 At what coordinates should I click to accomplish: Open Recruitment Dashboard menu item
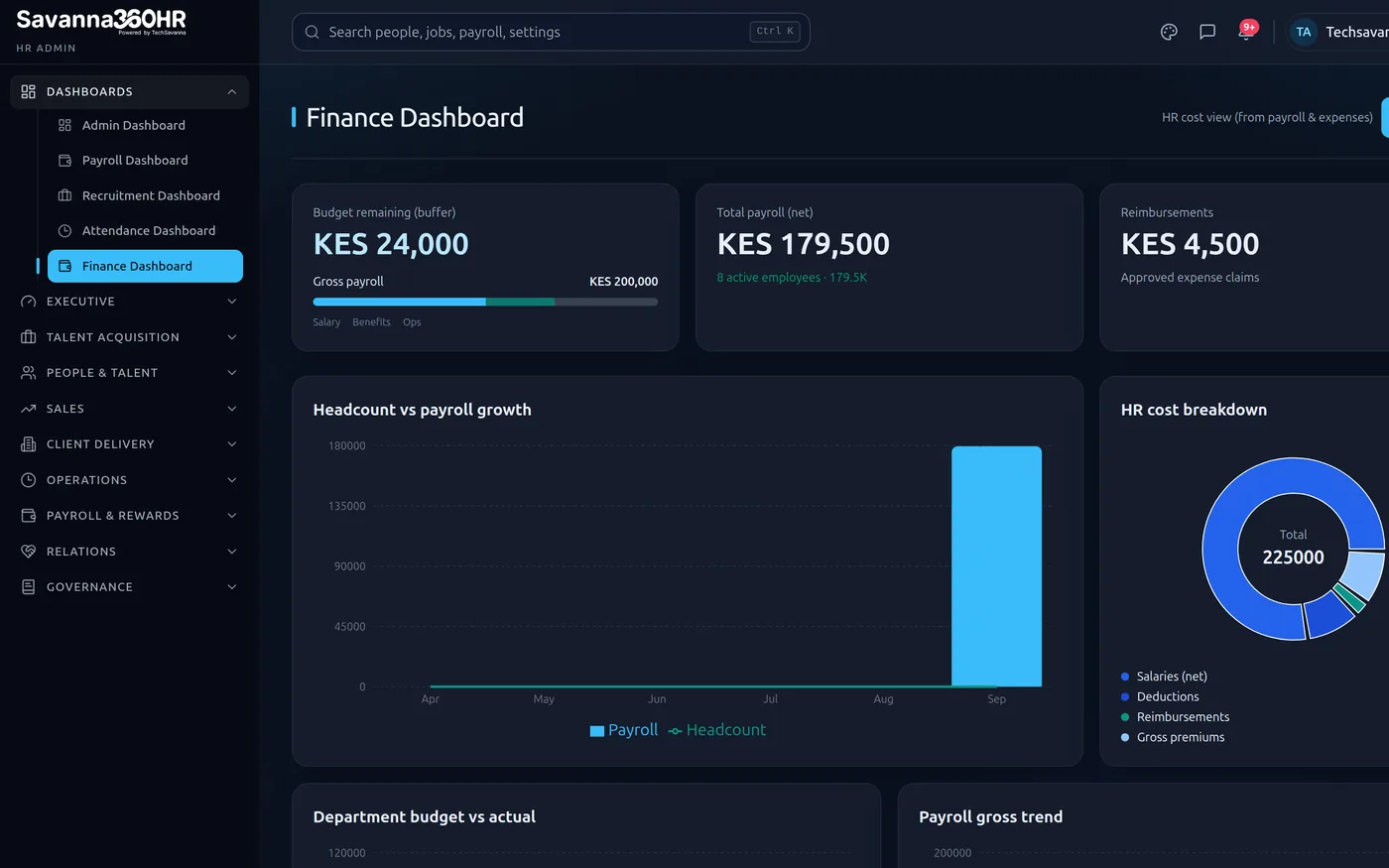click(x=145, y=195)
